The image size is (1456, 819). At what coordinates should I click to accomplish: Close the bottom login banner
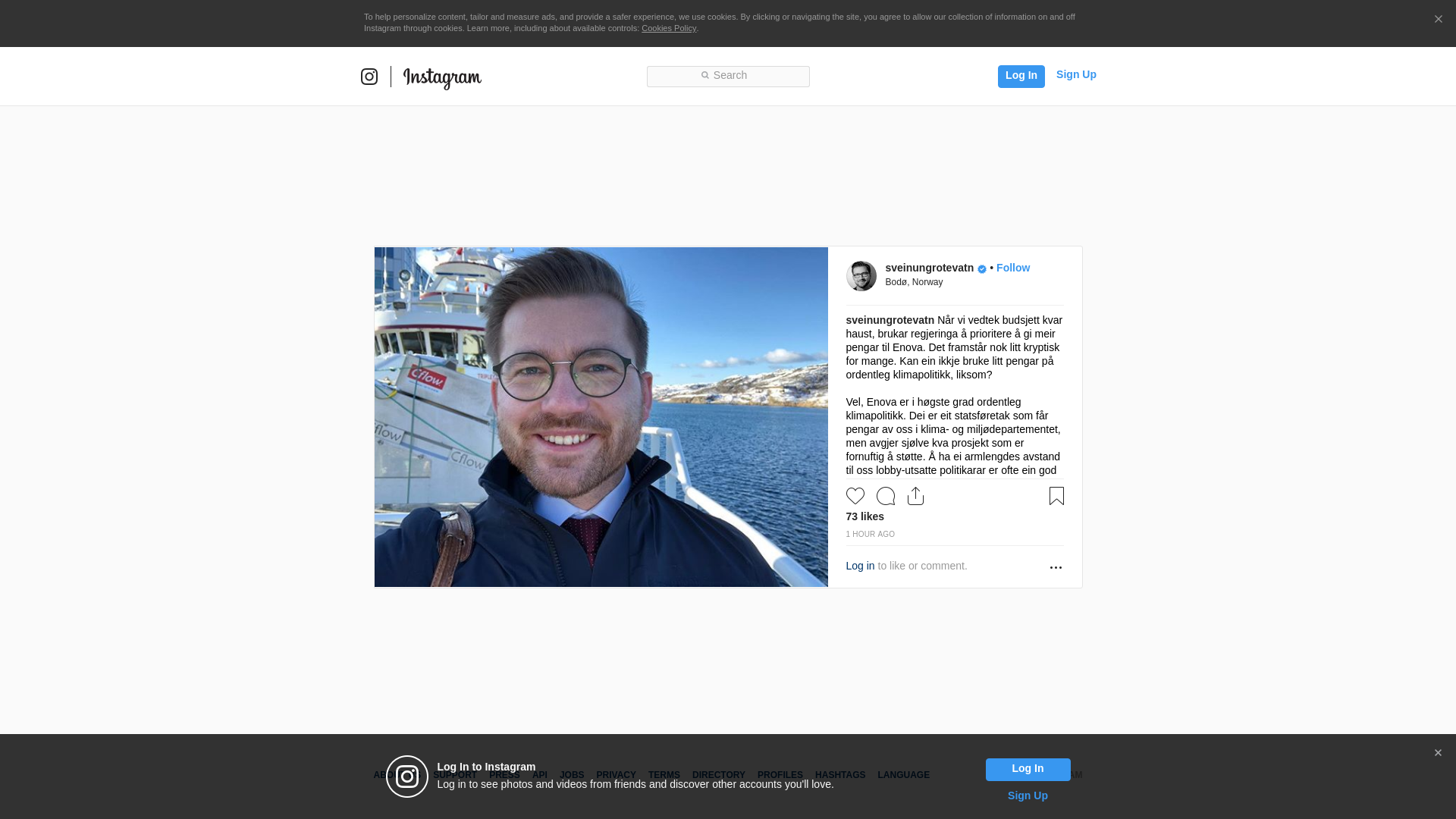point(1438,753)
